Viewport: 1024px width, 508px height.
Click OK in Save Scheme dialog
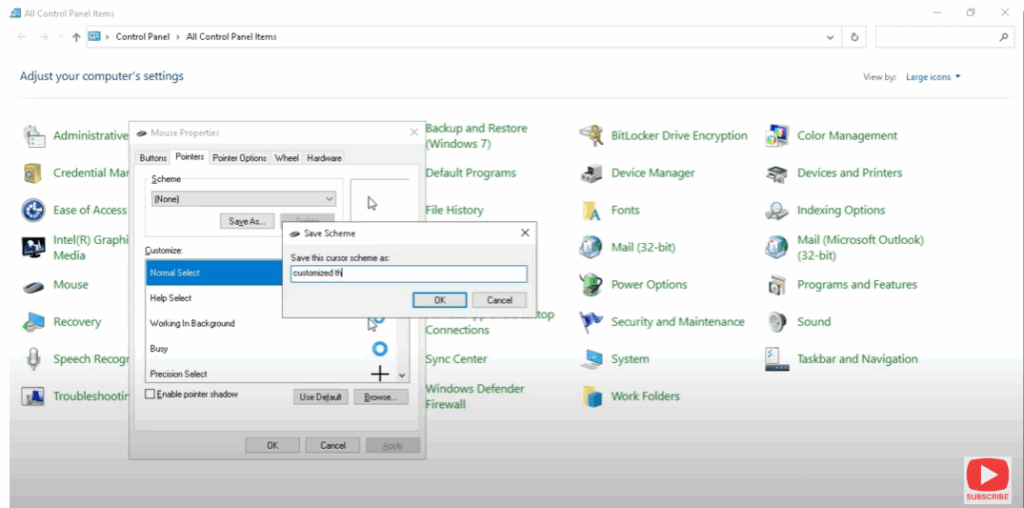440,300
